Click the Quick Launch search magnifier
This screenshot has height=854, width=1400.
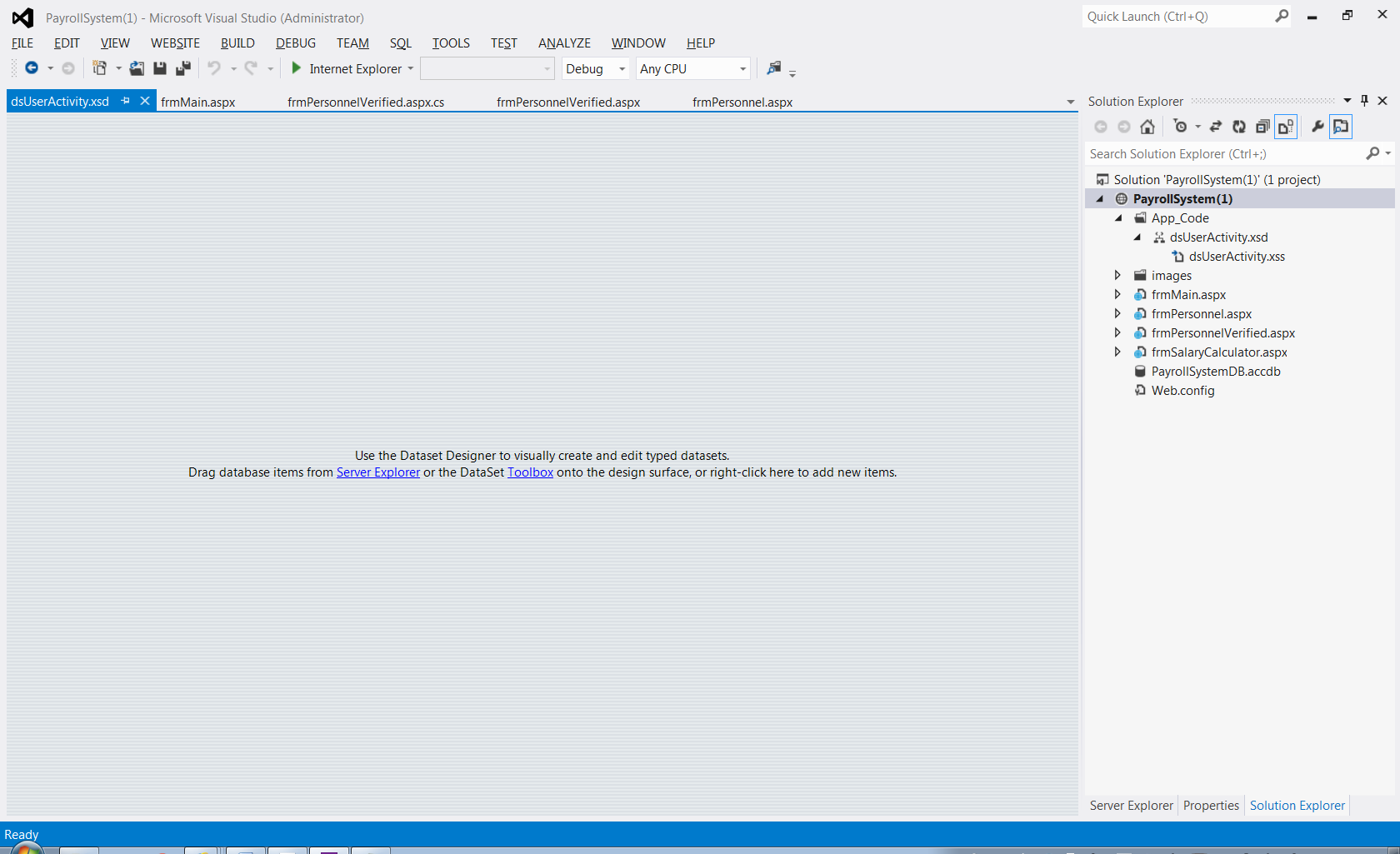pos(1282,16)
